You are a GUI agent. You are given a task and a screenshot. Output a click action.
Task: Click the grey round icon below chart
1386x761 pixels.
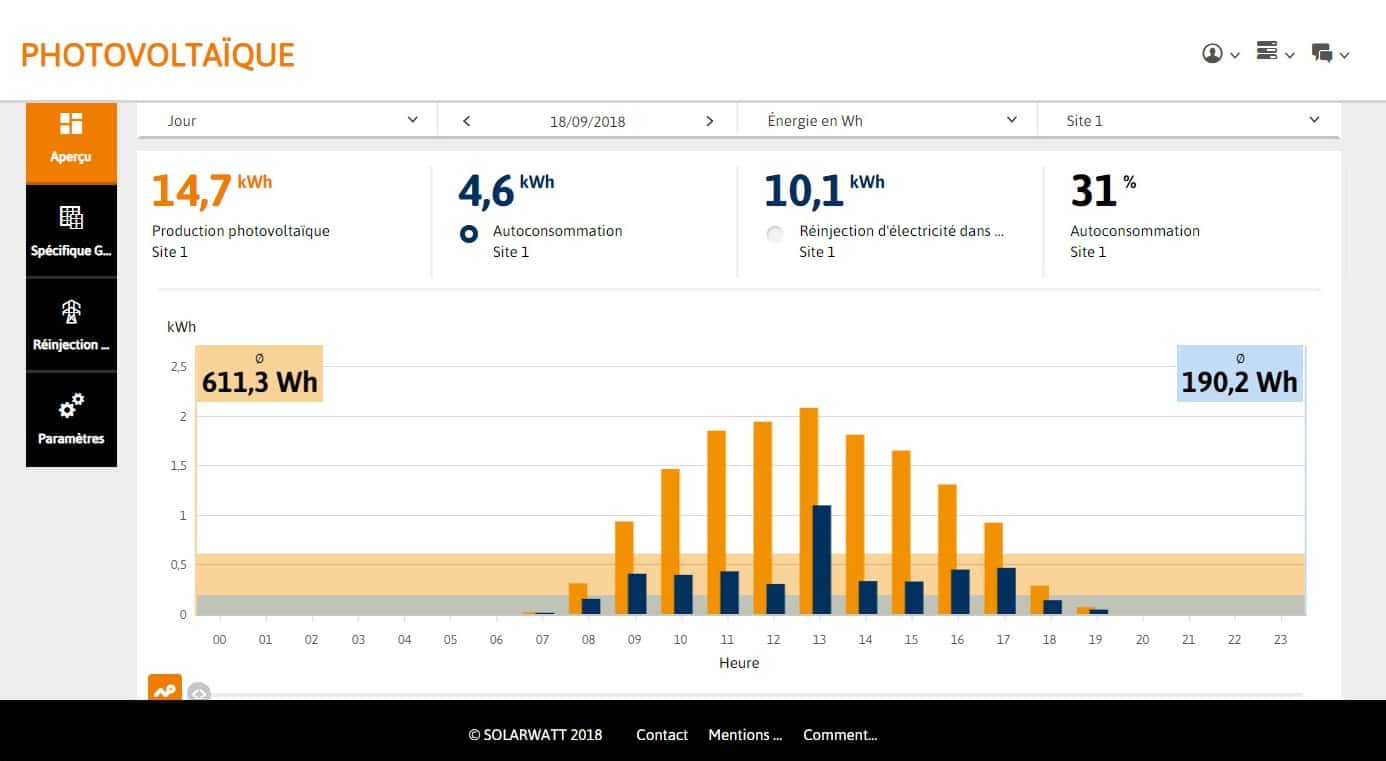point(199,692)
